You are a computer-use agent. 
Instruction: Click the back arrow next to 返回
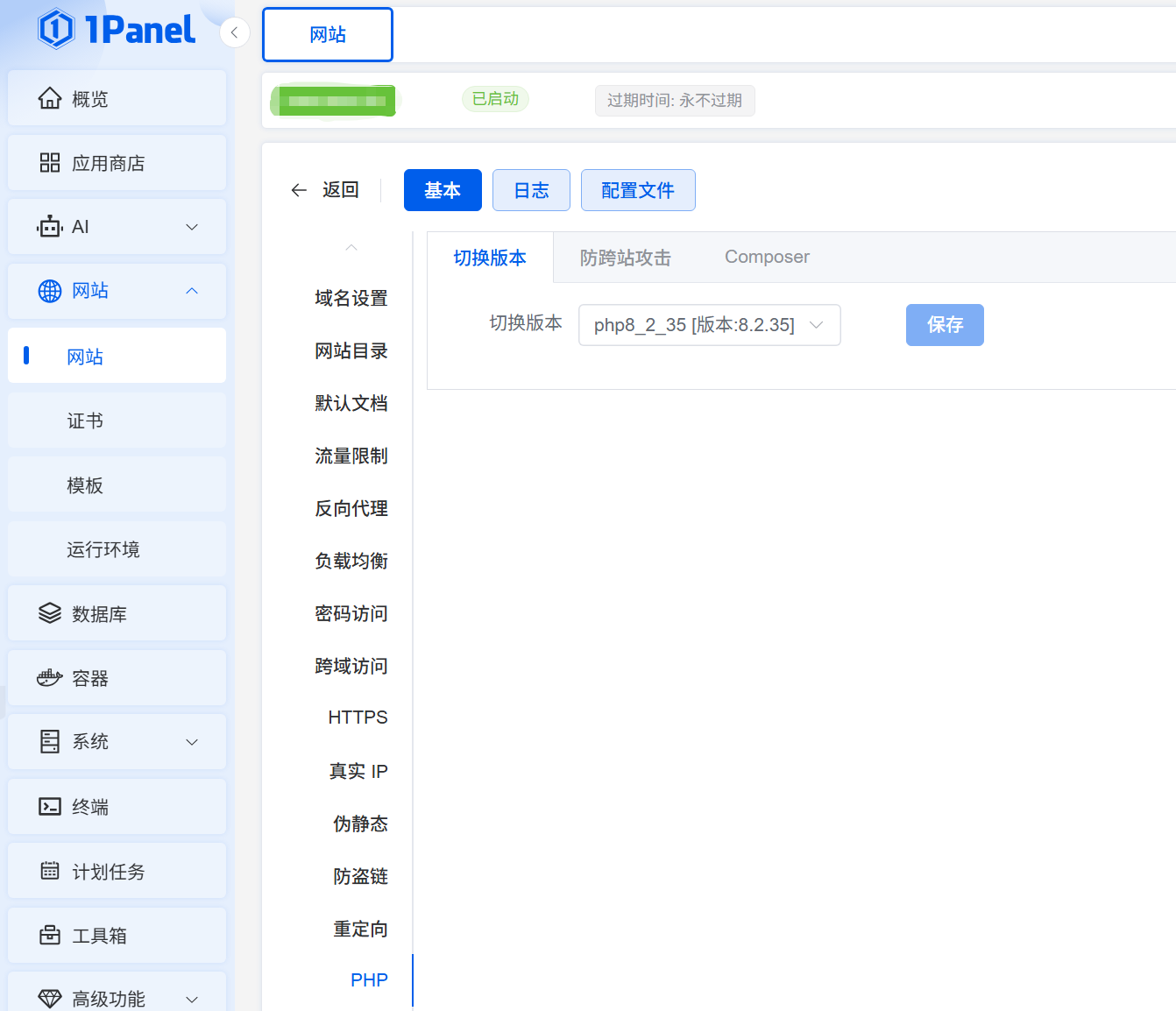[299, 190]
